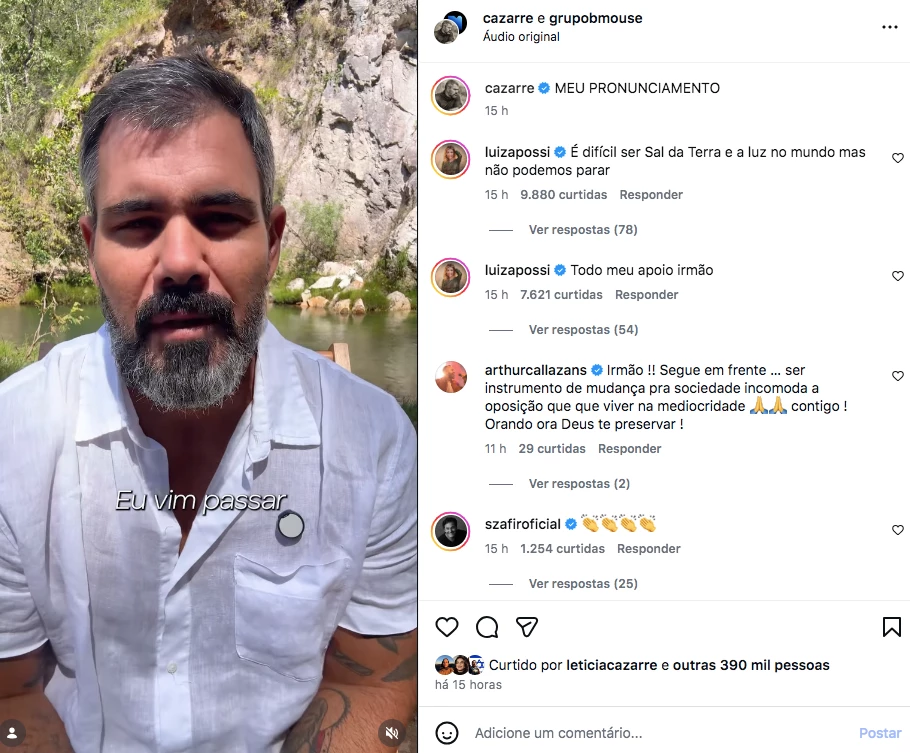Share post via paper plane icon
The width and height of the screenshot is (910, 753).
point(527,627)
